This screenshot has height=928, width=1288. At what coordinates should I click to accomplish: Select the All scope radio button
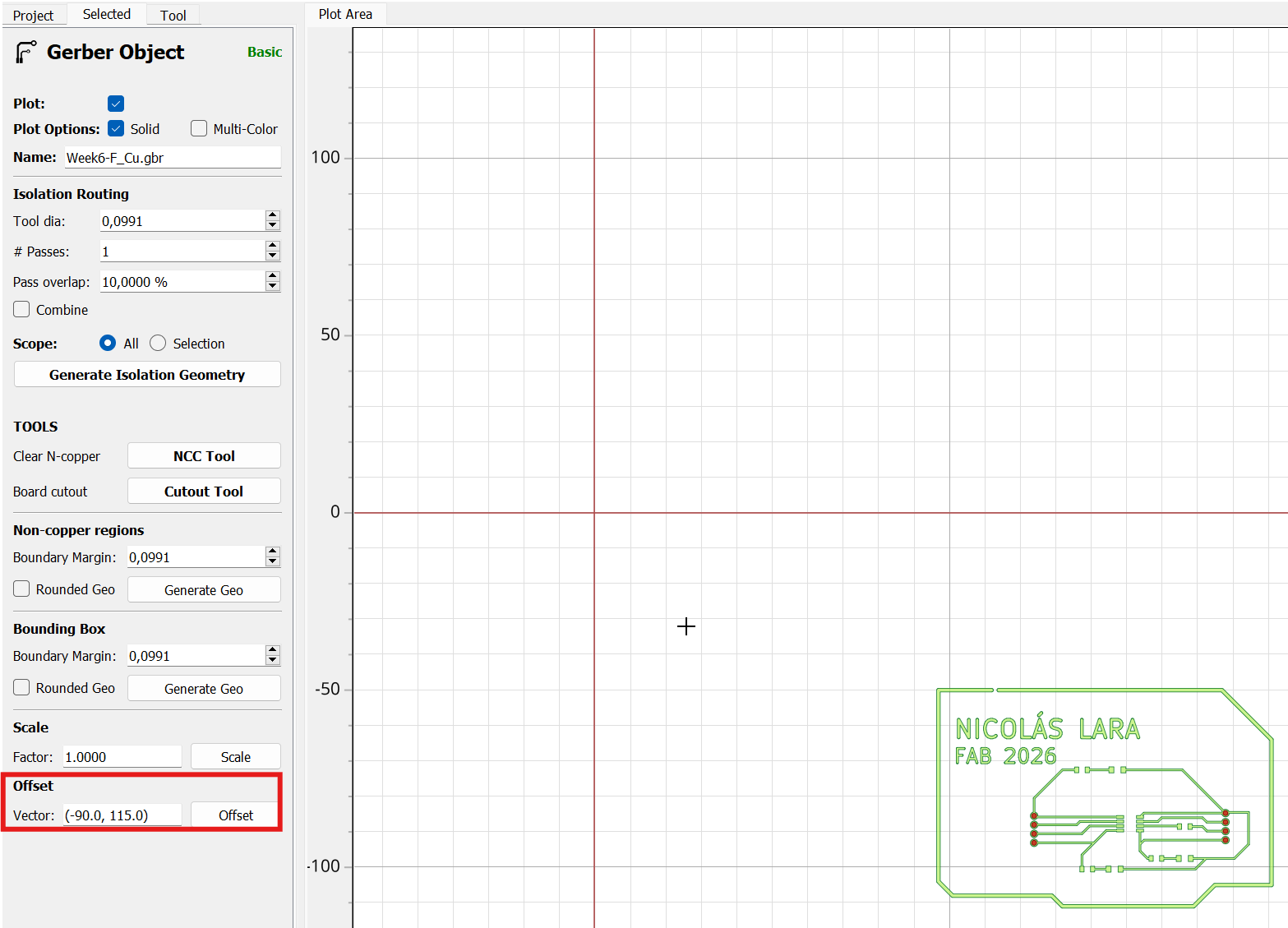[108, 343]
